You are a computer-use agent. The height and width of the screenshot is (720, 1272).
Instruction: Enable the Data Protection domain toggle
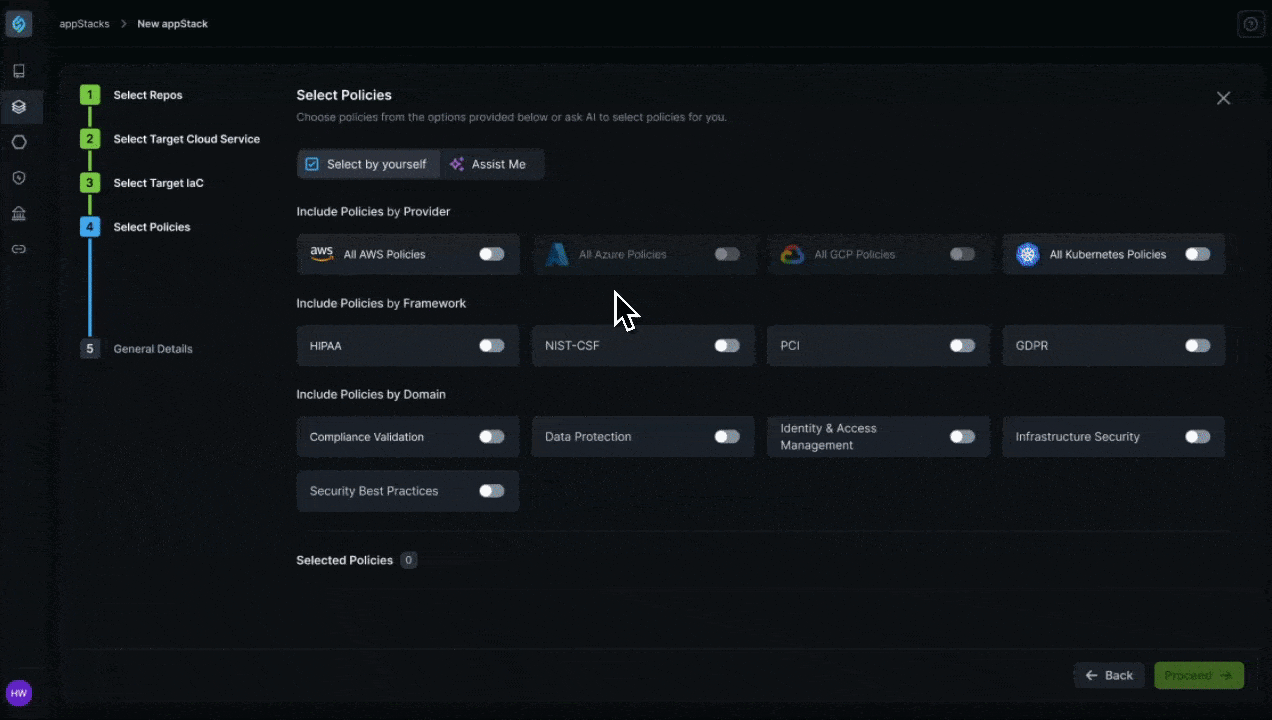point(727,437)
